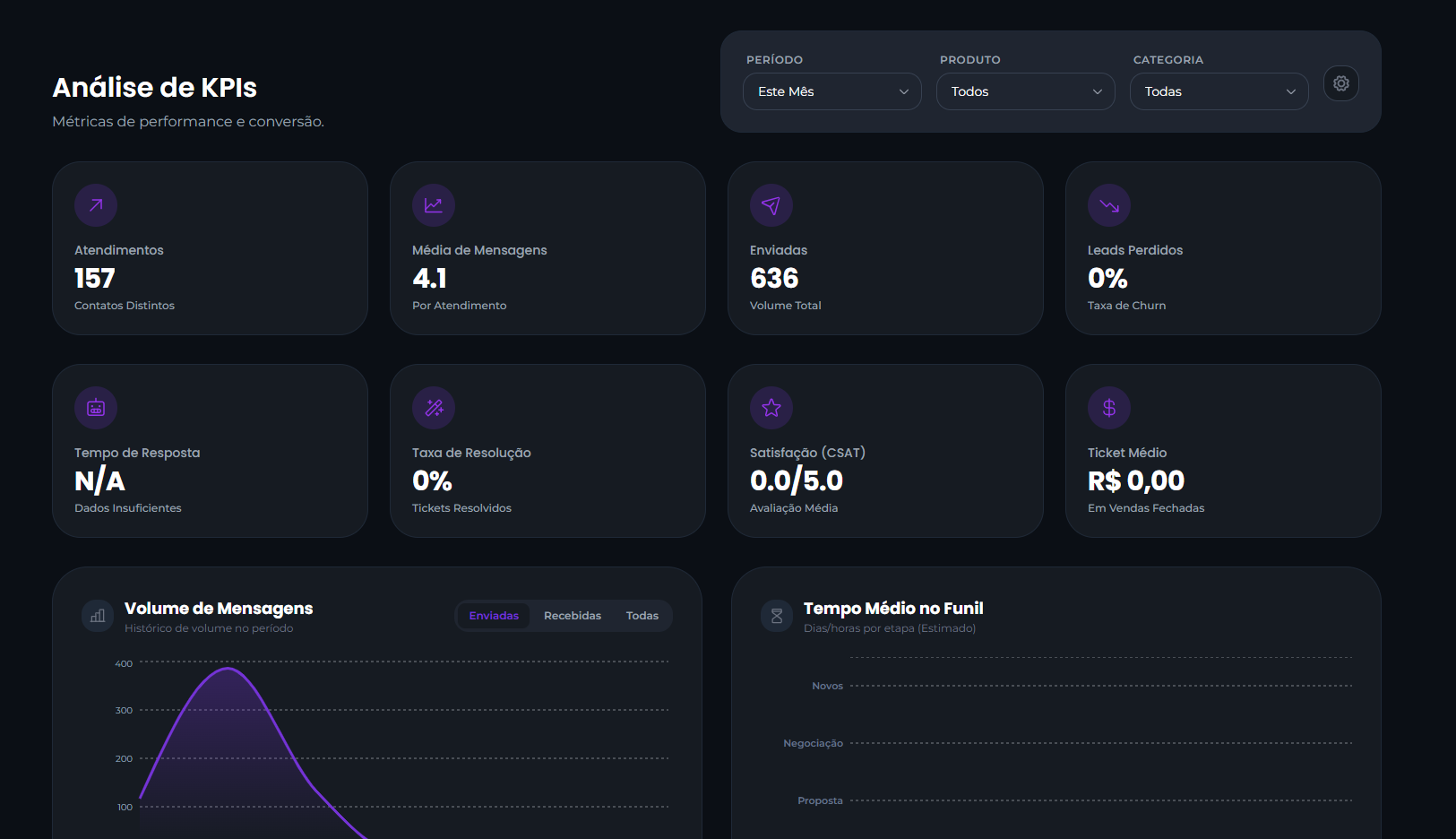Click the Tempo de Resposta bot icon
The width and height of the screenshot is (1456, 839).
click(96, 408)
